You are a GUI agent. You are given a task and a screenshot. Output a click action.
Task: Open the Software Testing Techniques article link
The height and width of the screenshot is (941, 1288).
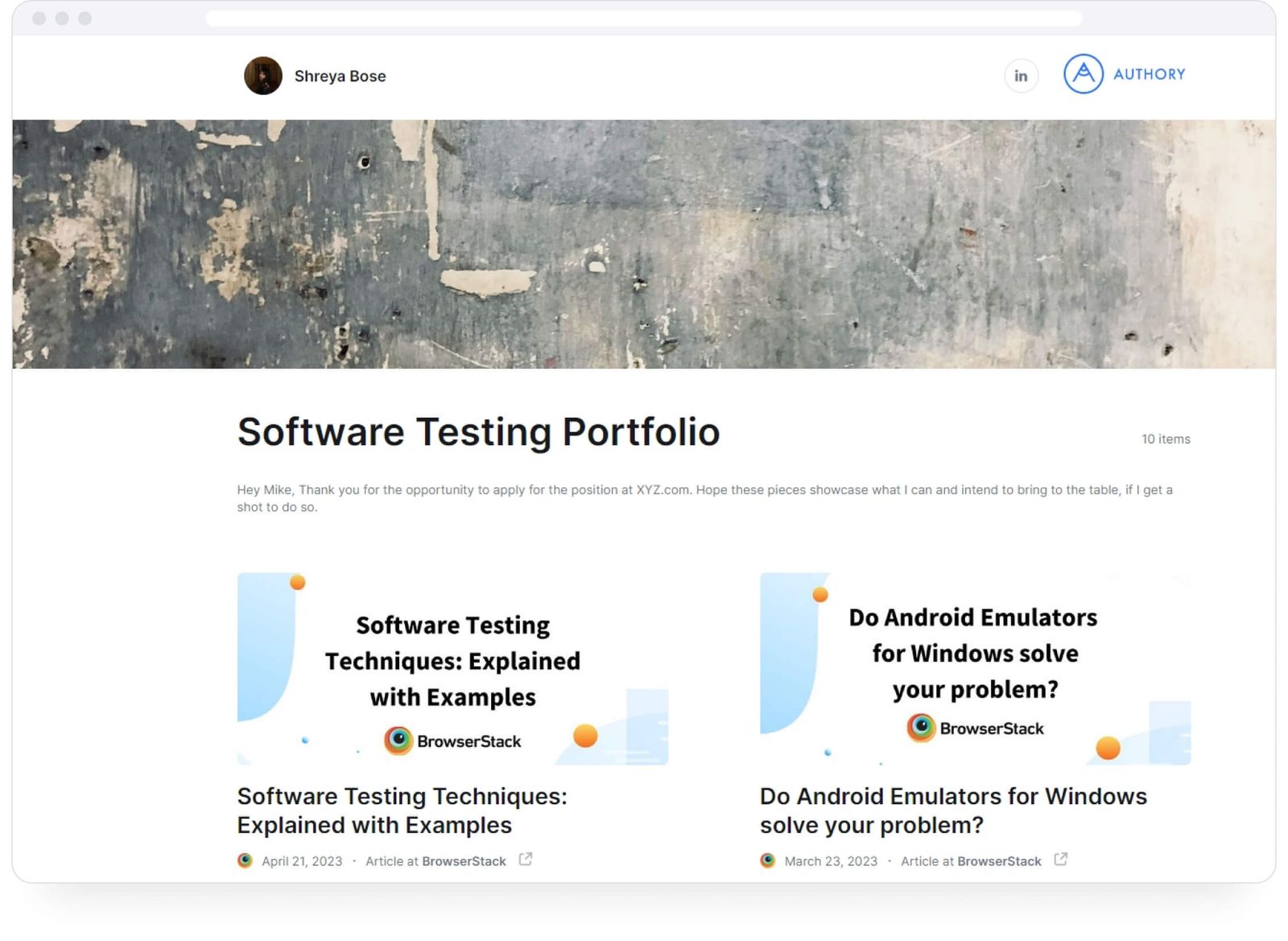pos(402,811)
